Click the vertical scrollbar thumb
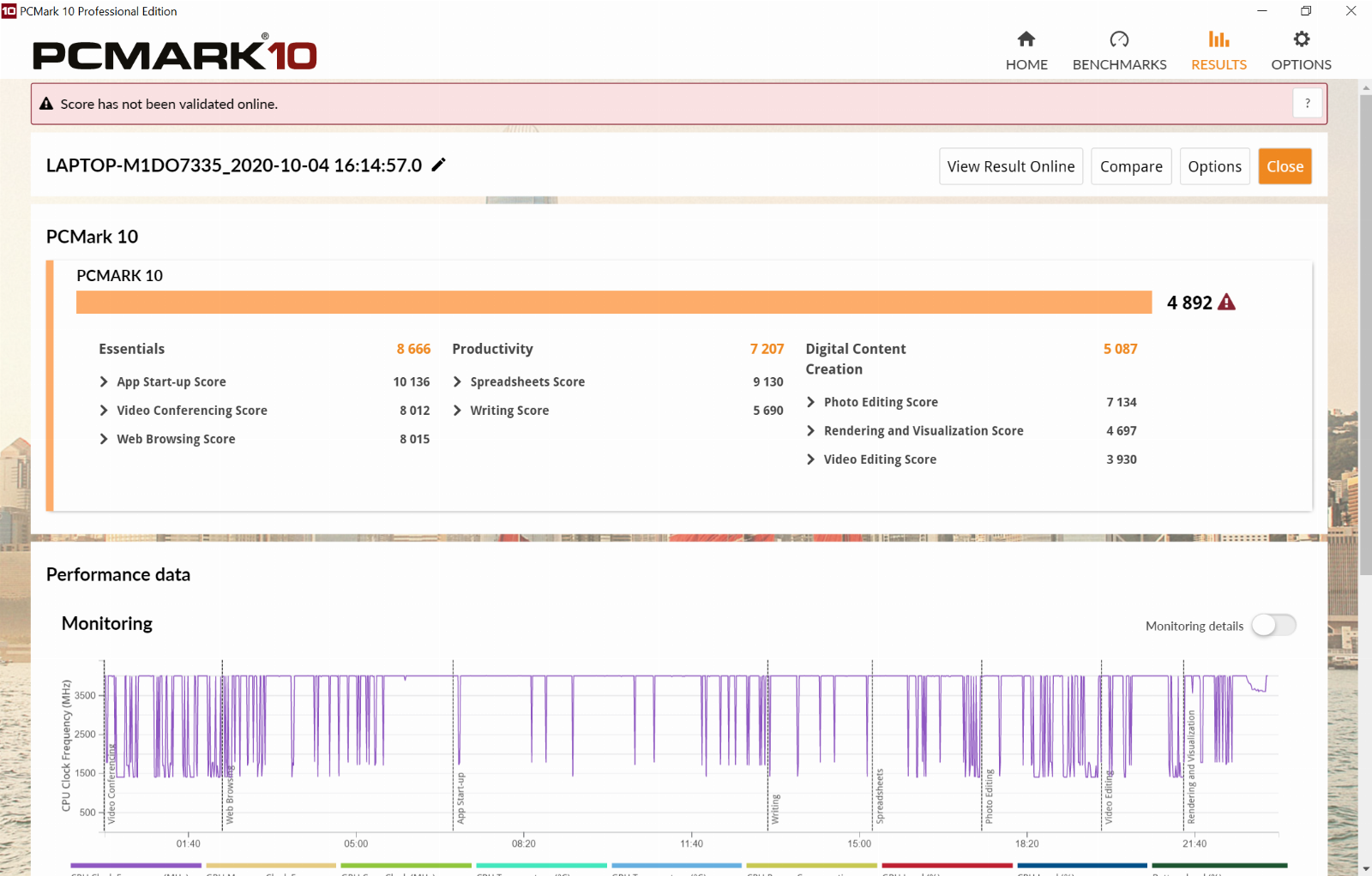The height and width of the screenshot is (876, 1372). (x=1365, y=334)
